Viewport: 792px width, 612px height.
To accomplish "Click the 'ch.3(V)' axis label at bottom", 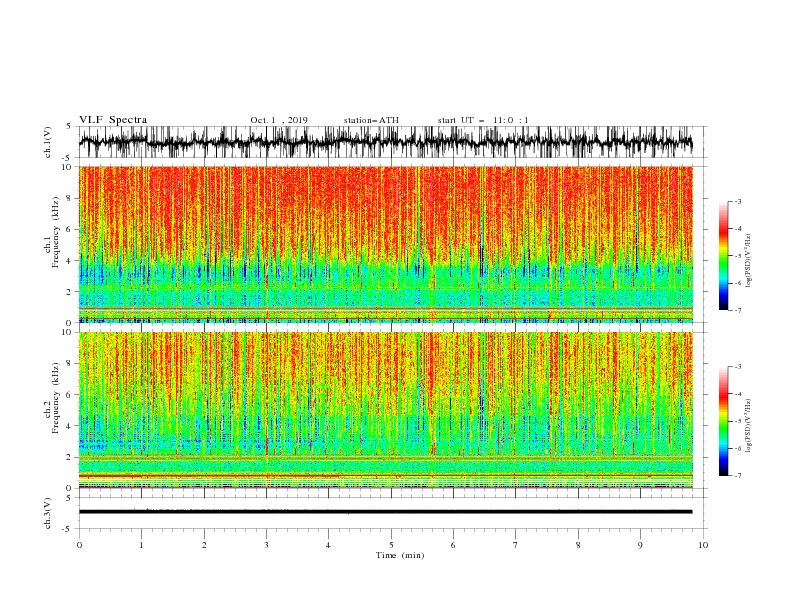I will pos(48,513).
